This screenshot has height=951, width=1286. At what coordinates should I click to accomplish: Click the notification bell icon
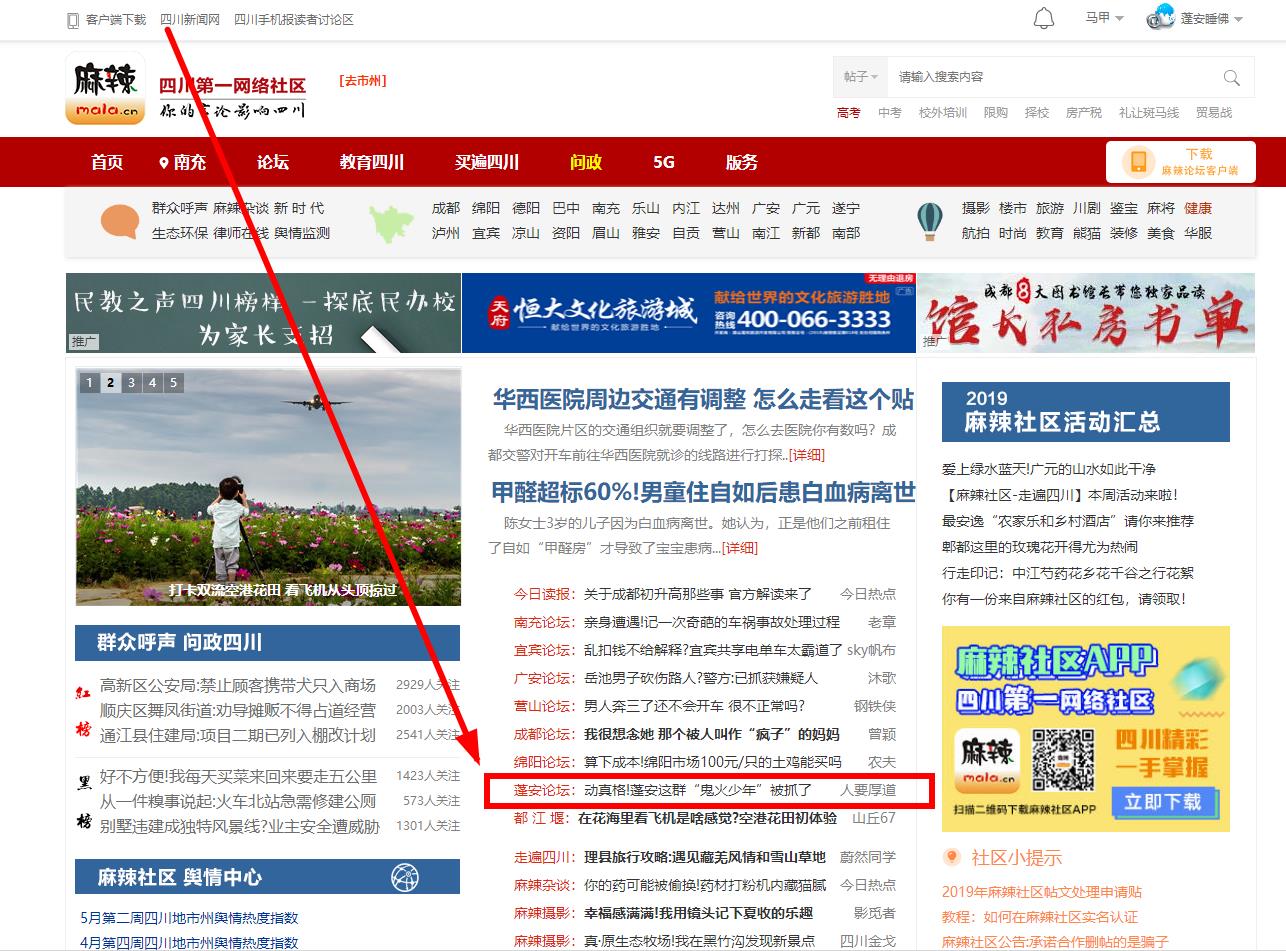point(1043,18)
